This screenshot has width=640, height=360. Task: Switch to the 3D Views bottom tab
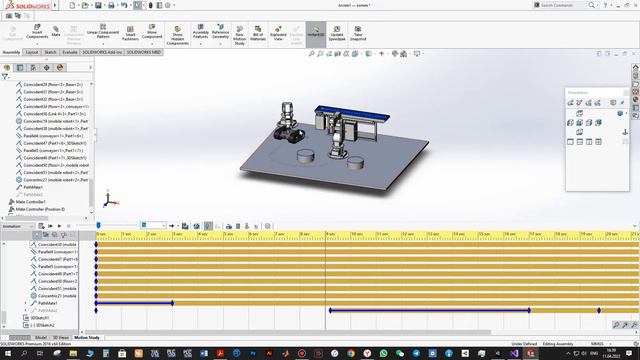[61, 338]
